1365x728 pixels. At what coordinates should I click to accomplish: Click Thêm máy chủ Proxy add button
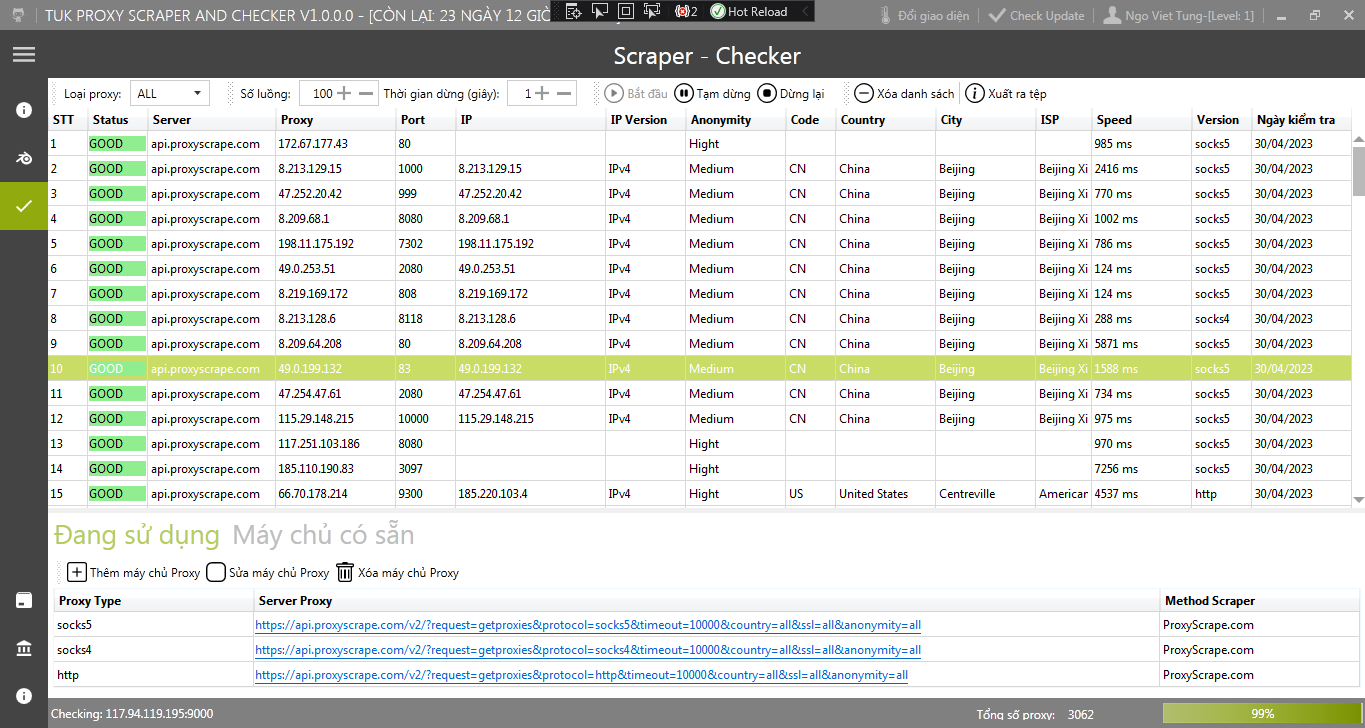pyautogui.click(x=133, y=573)
